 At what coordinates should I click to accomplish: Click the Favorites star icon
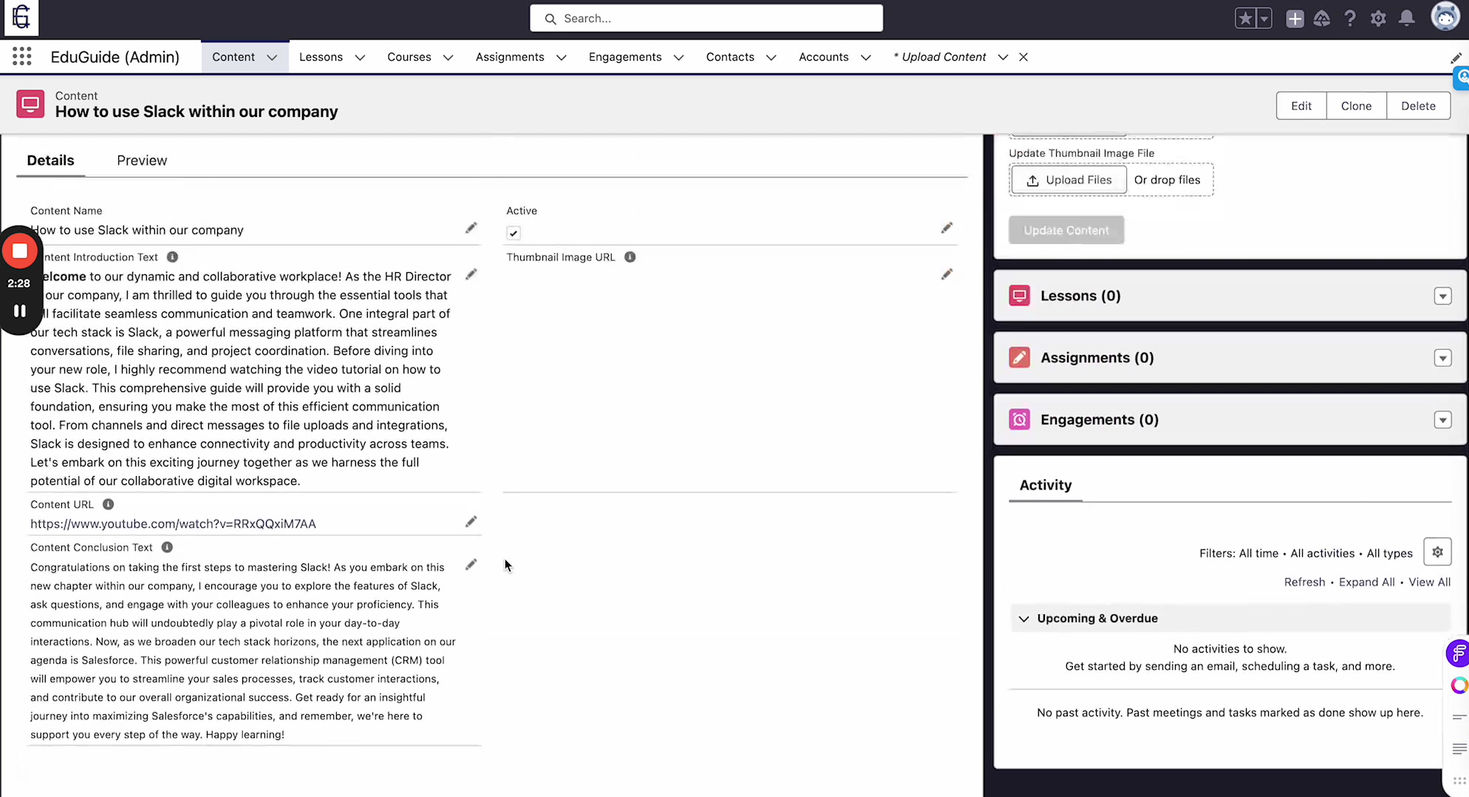point(1245,18)
